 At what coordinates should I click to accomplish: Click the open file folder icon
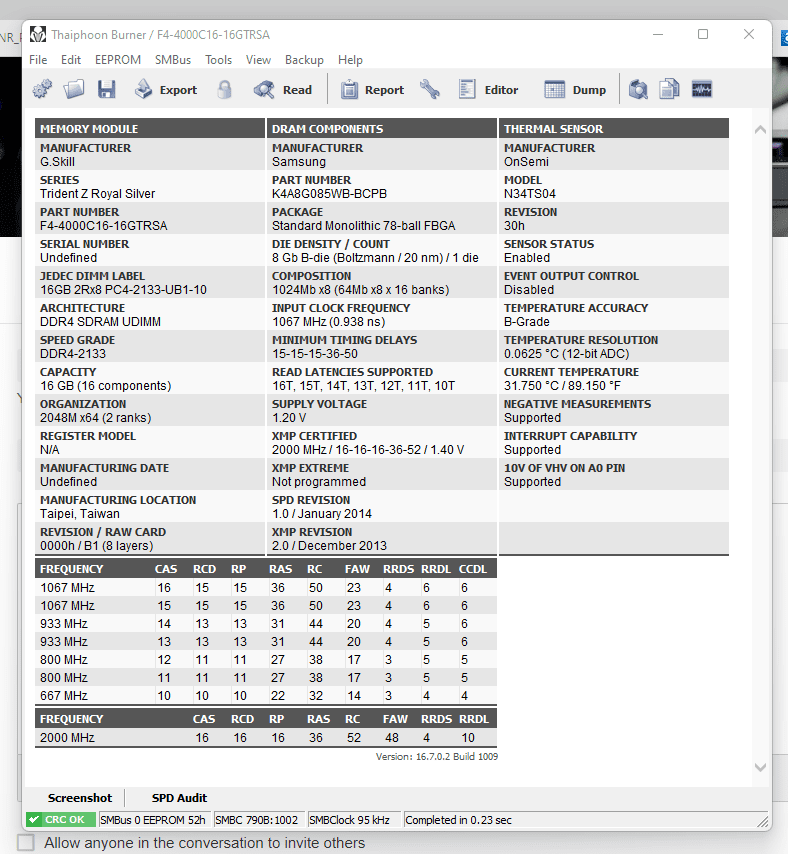74,89
